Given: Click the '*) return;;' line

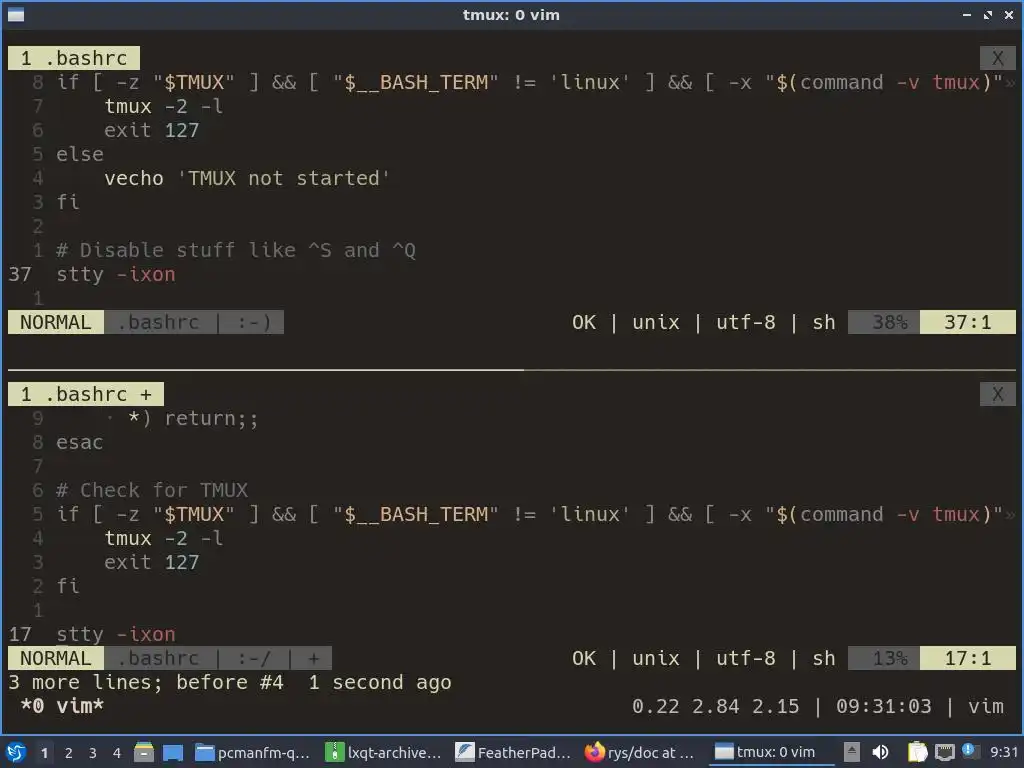Looking at the screenshot, I should point(193,419).
